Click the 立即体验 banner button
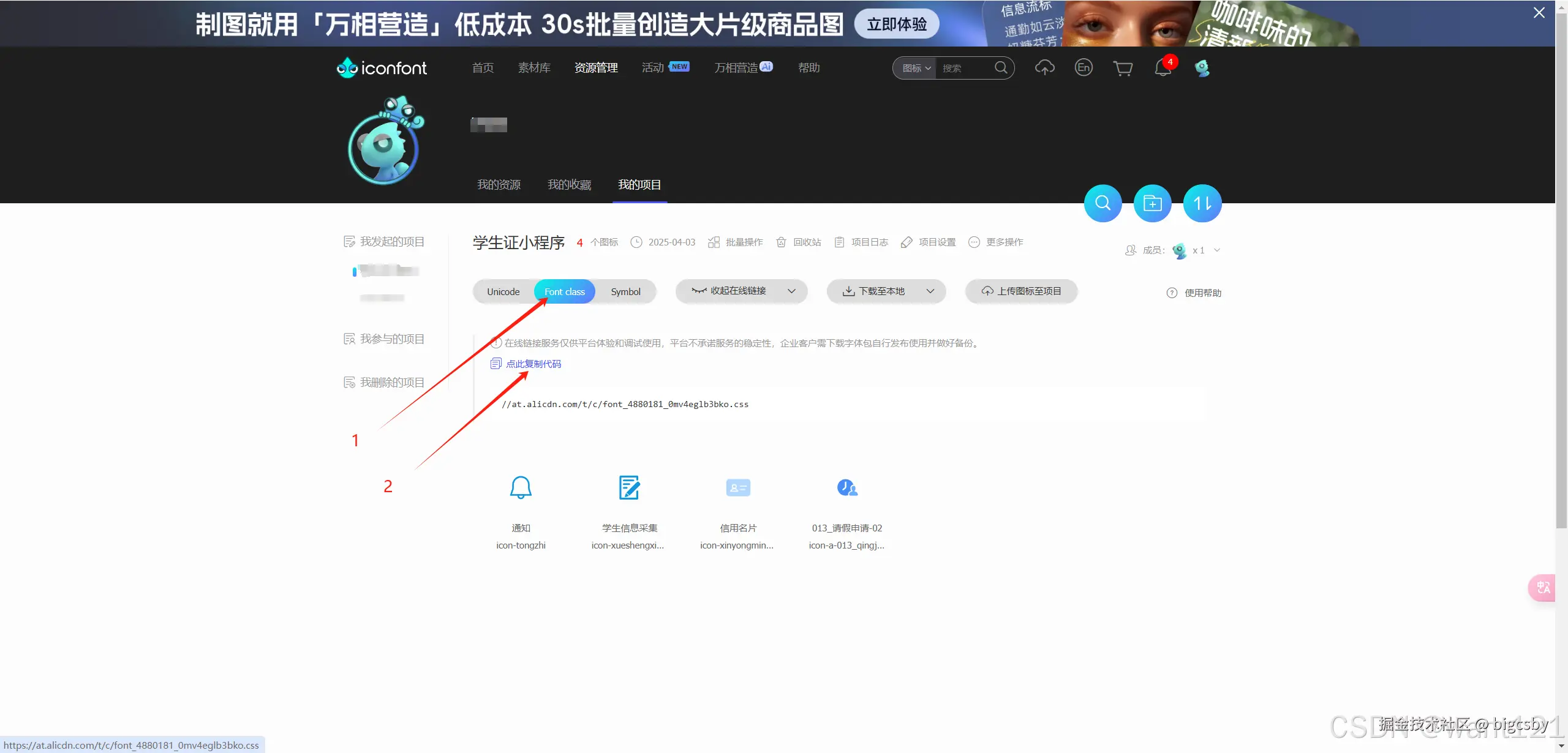The height and width of the screenshot is (753, 1568). coord(896,24)
